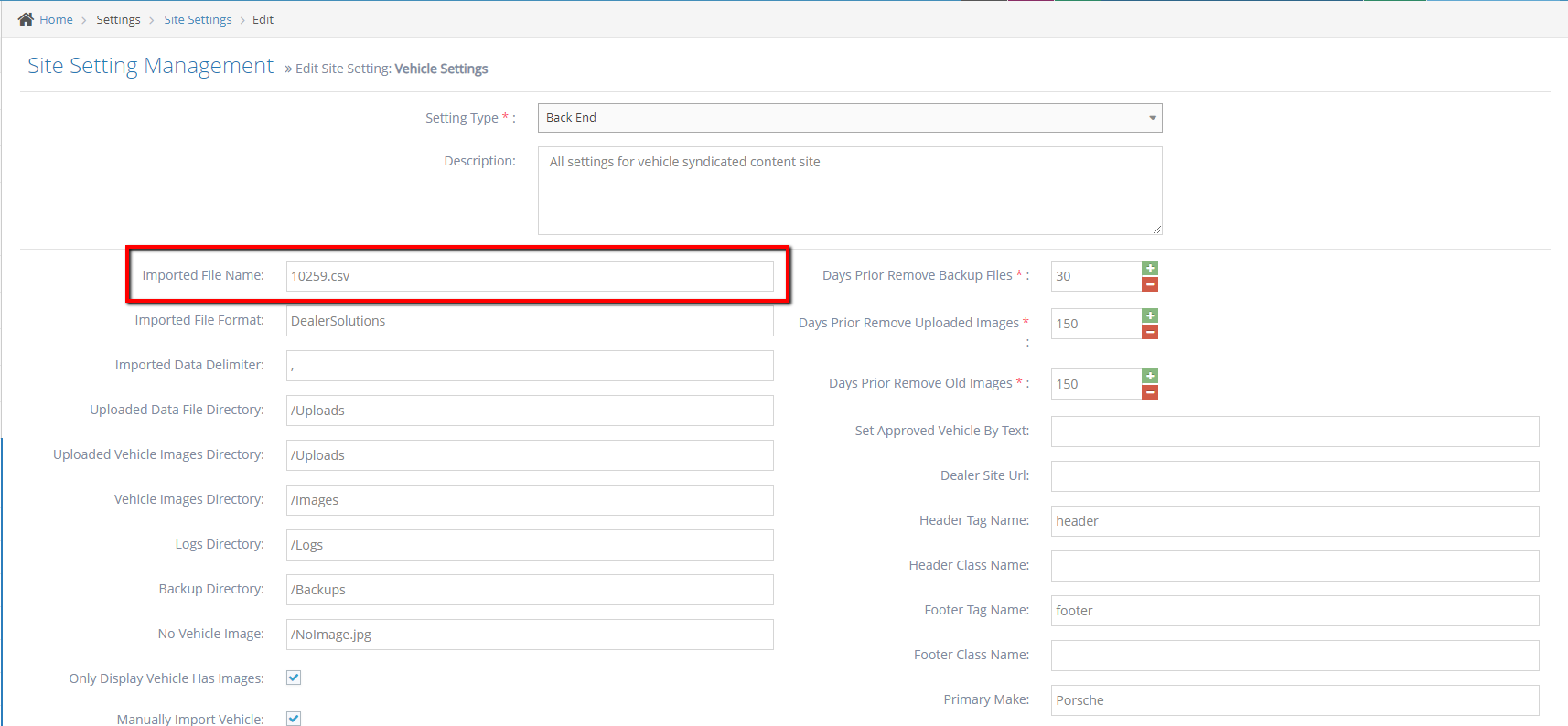Click the Imported File Name field

point(529,276)
